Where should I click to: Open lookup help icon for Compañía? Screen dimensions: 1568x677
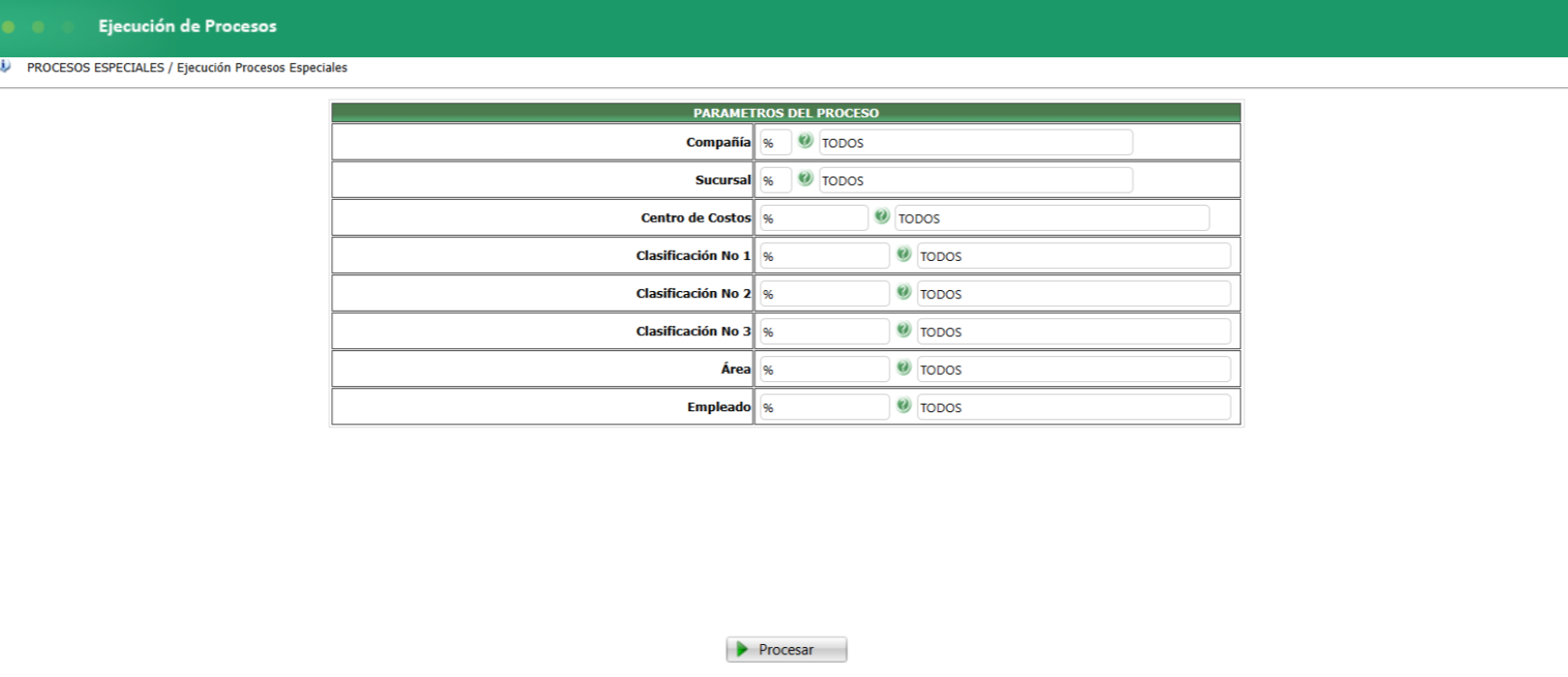coord(805,142)
